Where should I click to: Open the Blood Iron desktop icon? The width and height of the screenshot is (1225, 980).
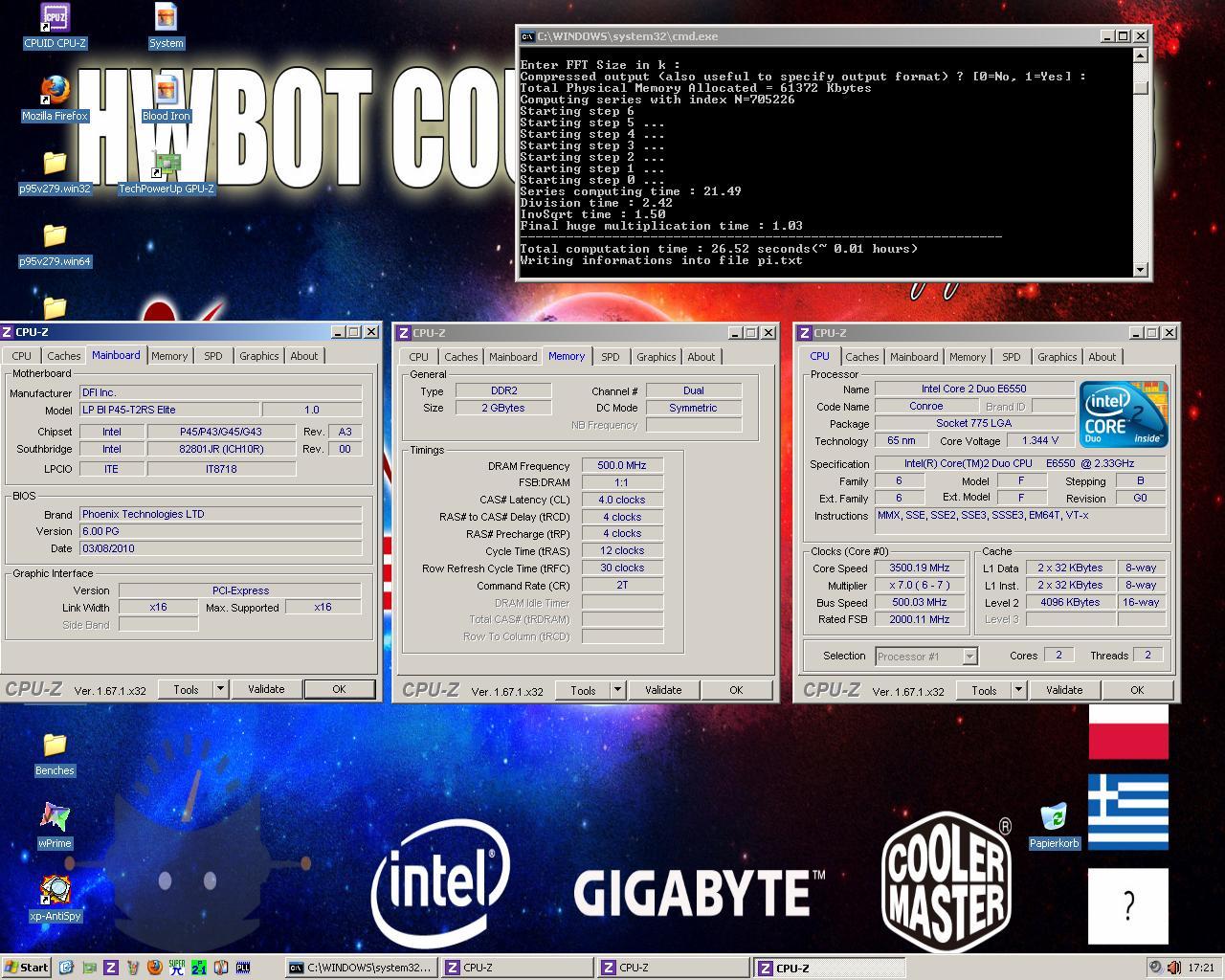[166, 99]
